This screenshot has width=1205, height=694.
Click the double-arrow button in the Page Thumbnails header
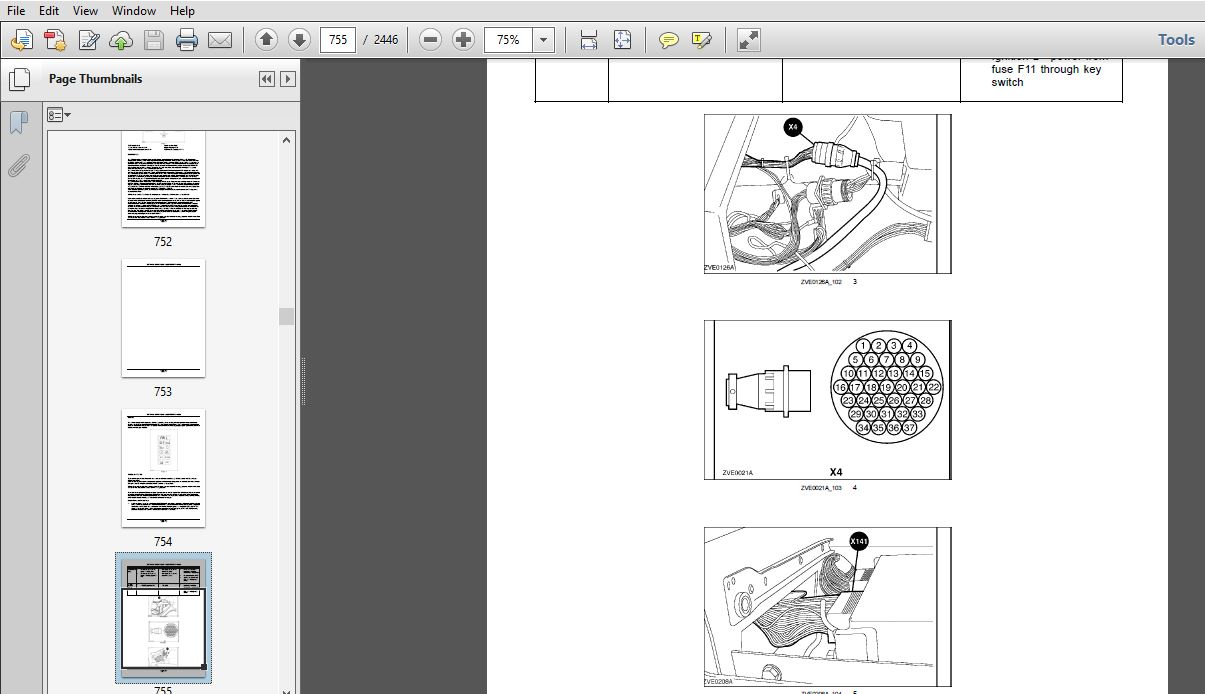coord(267,79)
